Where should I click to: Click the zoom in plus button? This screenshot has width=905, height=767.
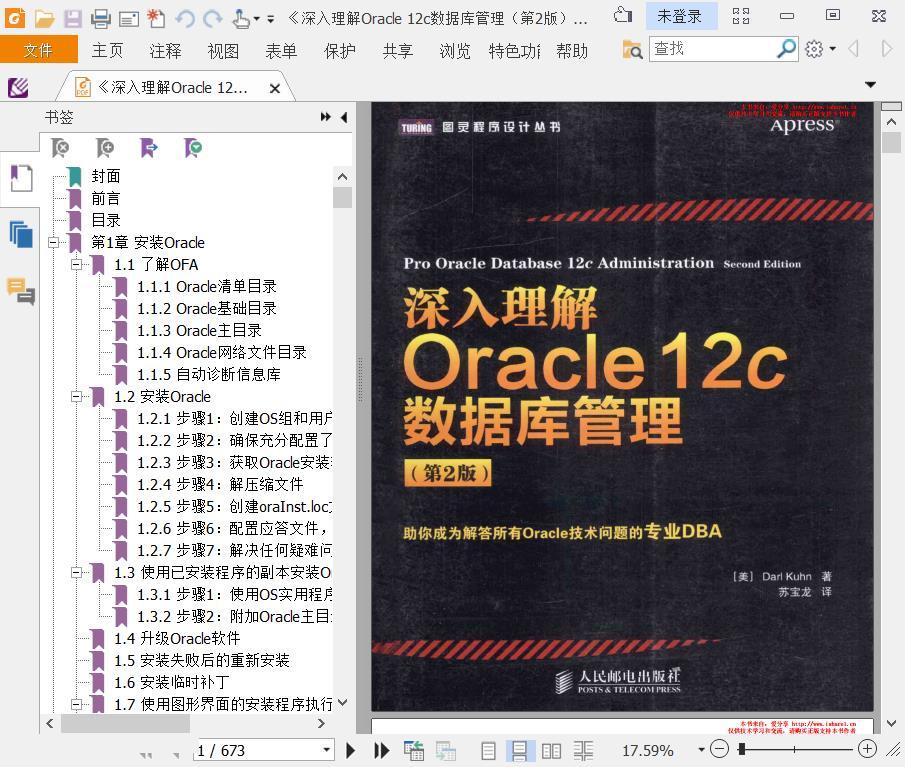(x=867, y=749)
